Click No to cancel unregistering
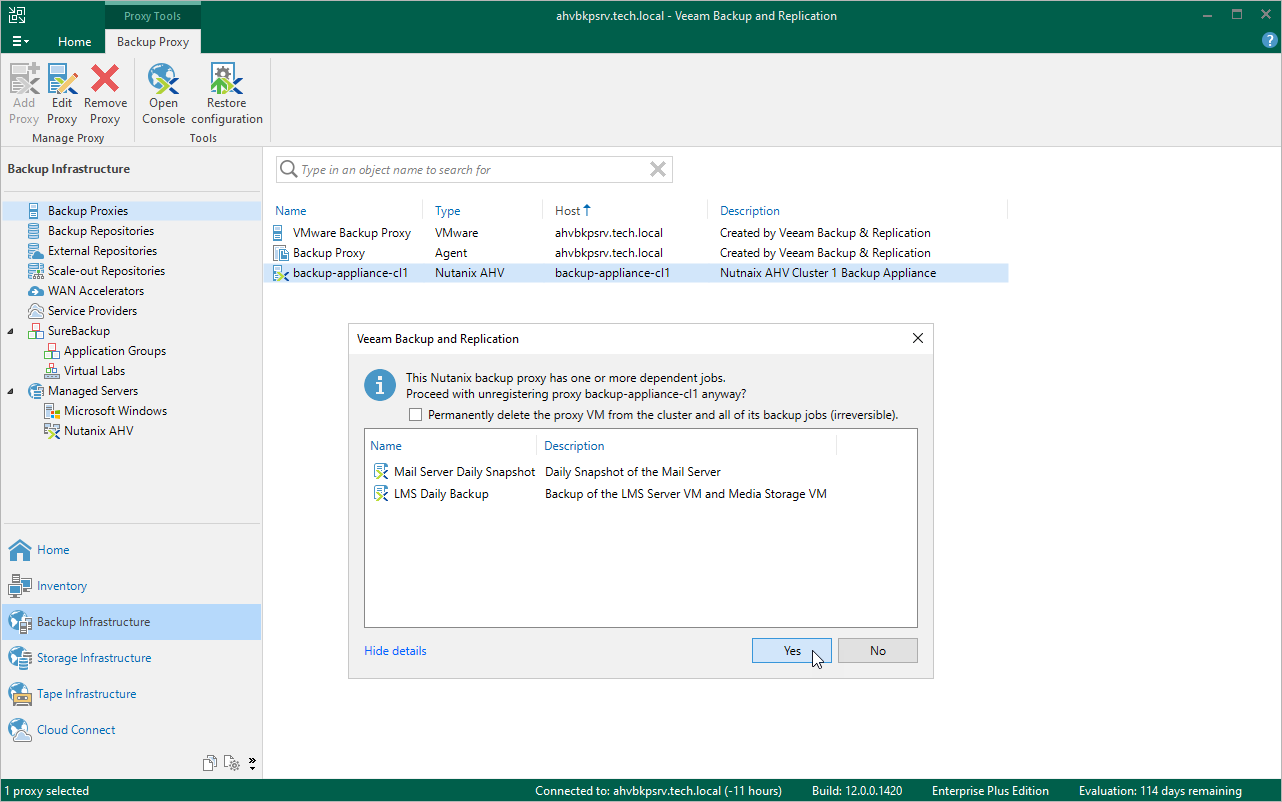1282x802 pixels. pos(878,651)
